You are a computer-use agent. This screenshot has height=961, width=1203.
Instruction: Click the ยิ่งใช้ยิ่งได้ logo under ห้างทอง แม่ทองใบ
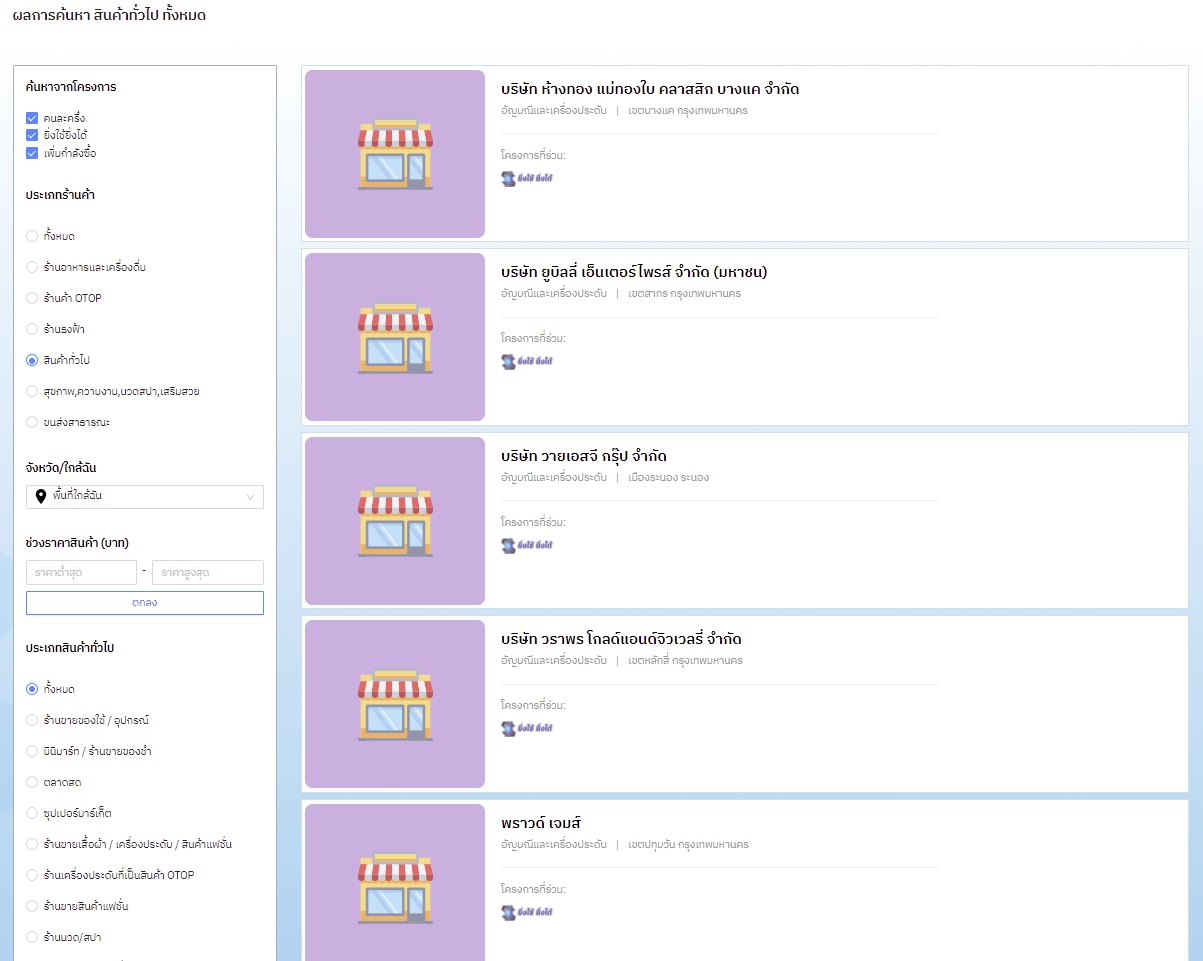click(x=527, y=178)
